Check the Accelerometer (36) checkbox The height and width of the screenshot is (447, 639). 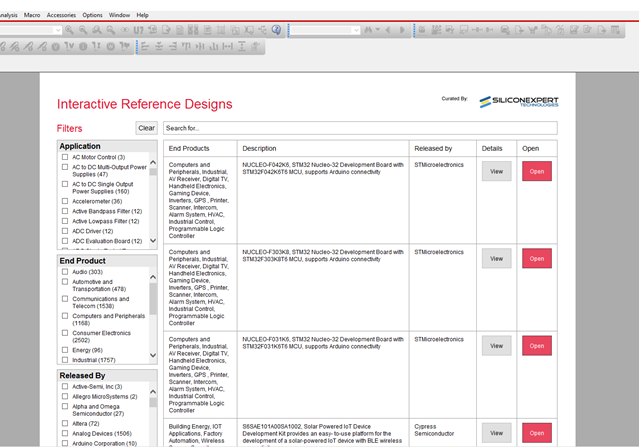(65, 201)
